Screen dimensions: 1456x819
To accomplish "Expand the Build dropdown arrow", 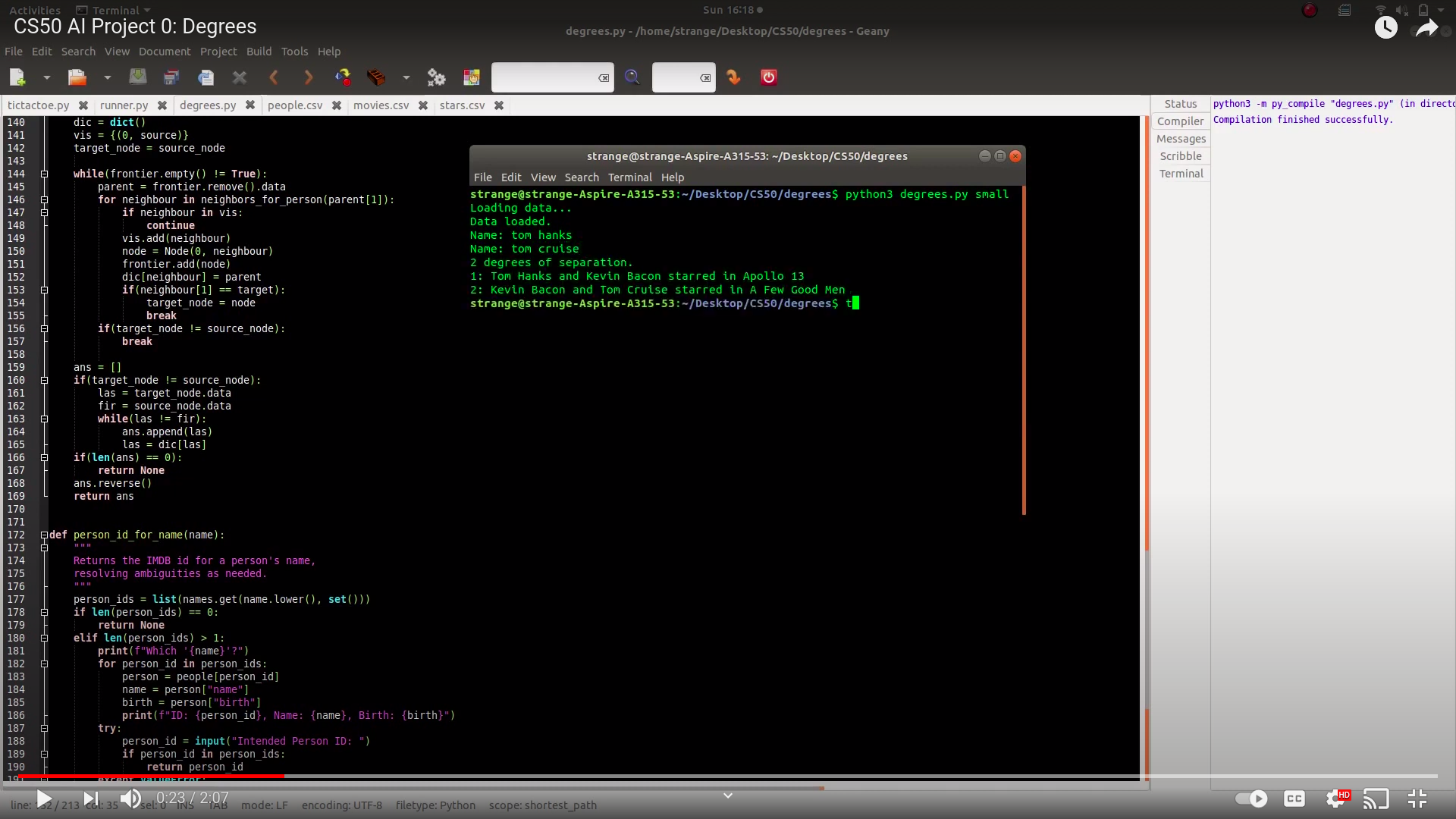I will 406,77.
